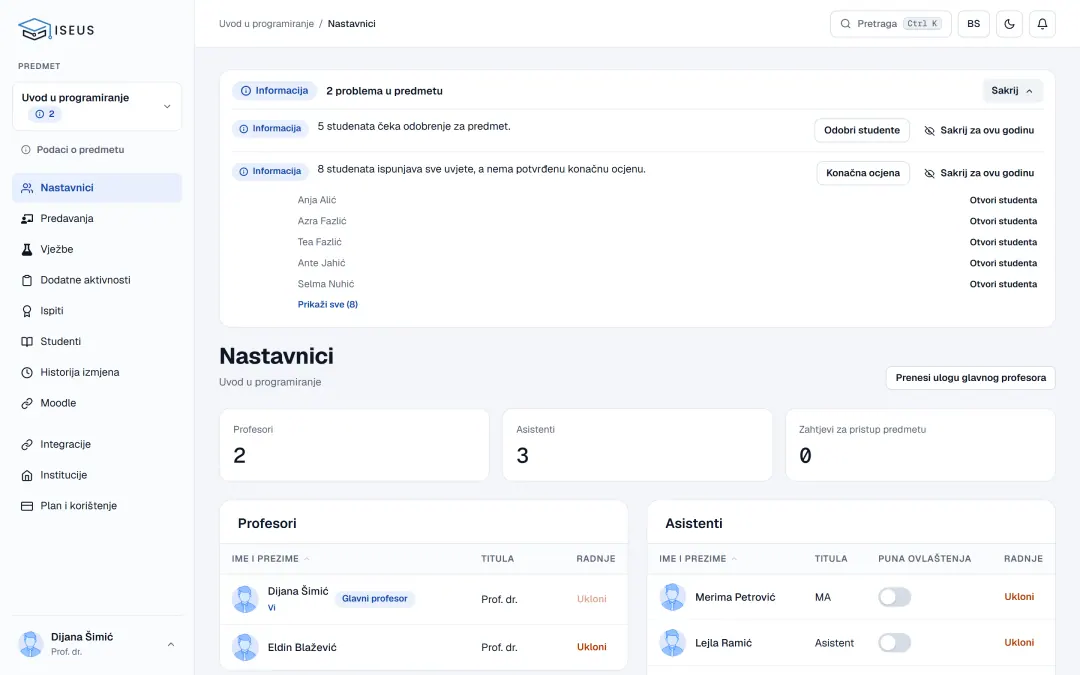Open Vježbe from the flask icon
This screenshot has height=675, width=1080.
(27, 249)
